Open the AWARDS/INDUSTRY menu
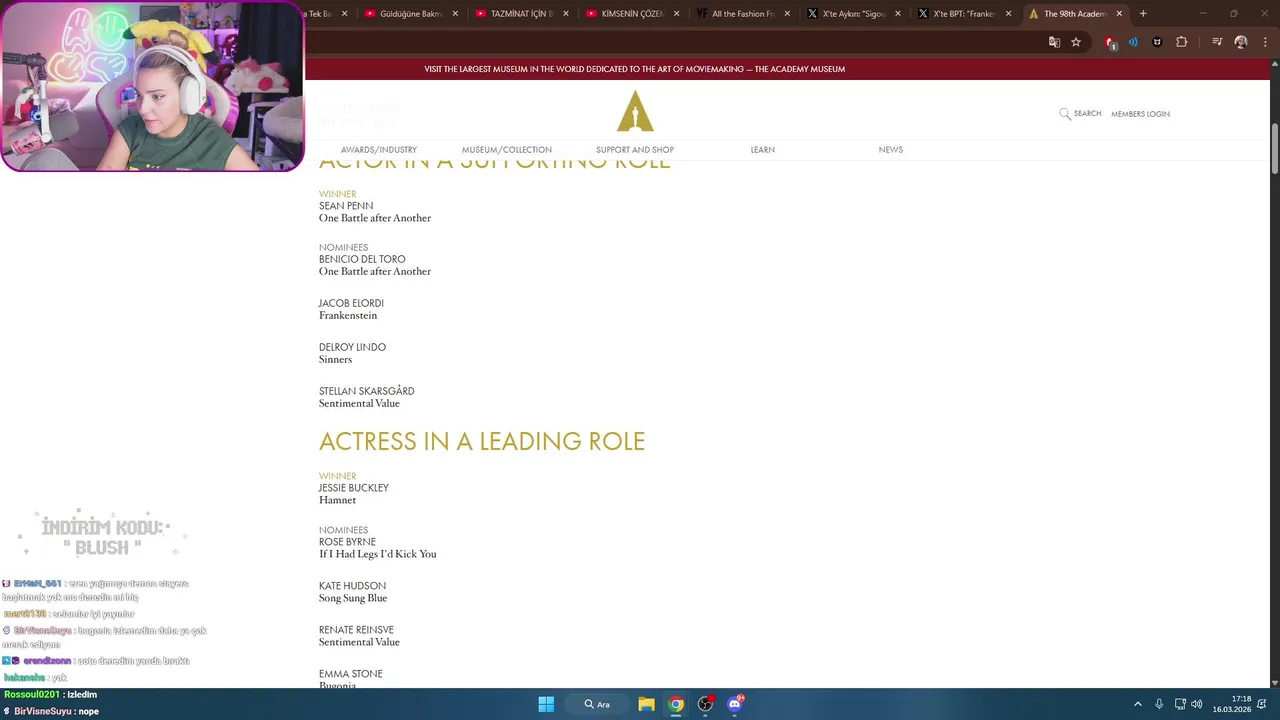 (379, 150)
